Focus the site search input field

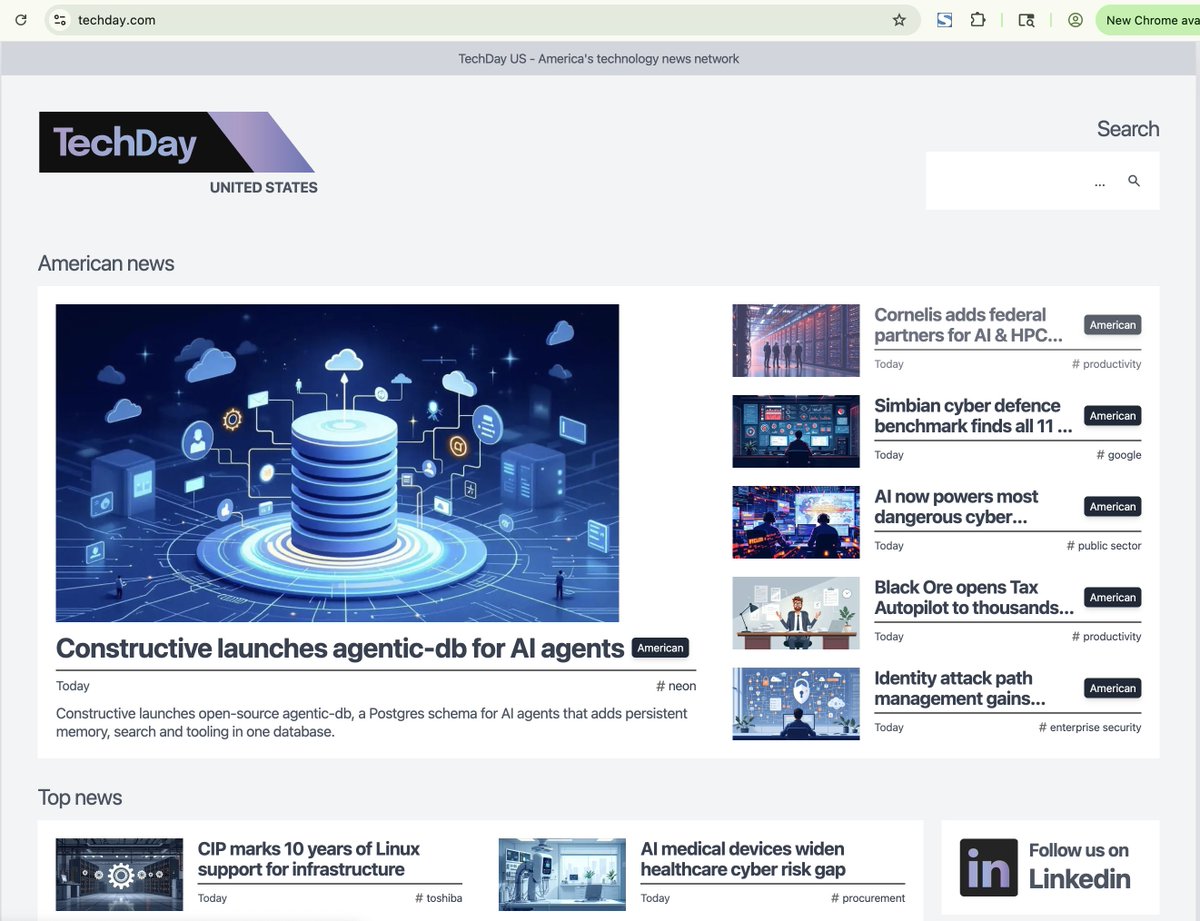pyautogui.click(x=1020, y=181)
